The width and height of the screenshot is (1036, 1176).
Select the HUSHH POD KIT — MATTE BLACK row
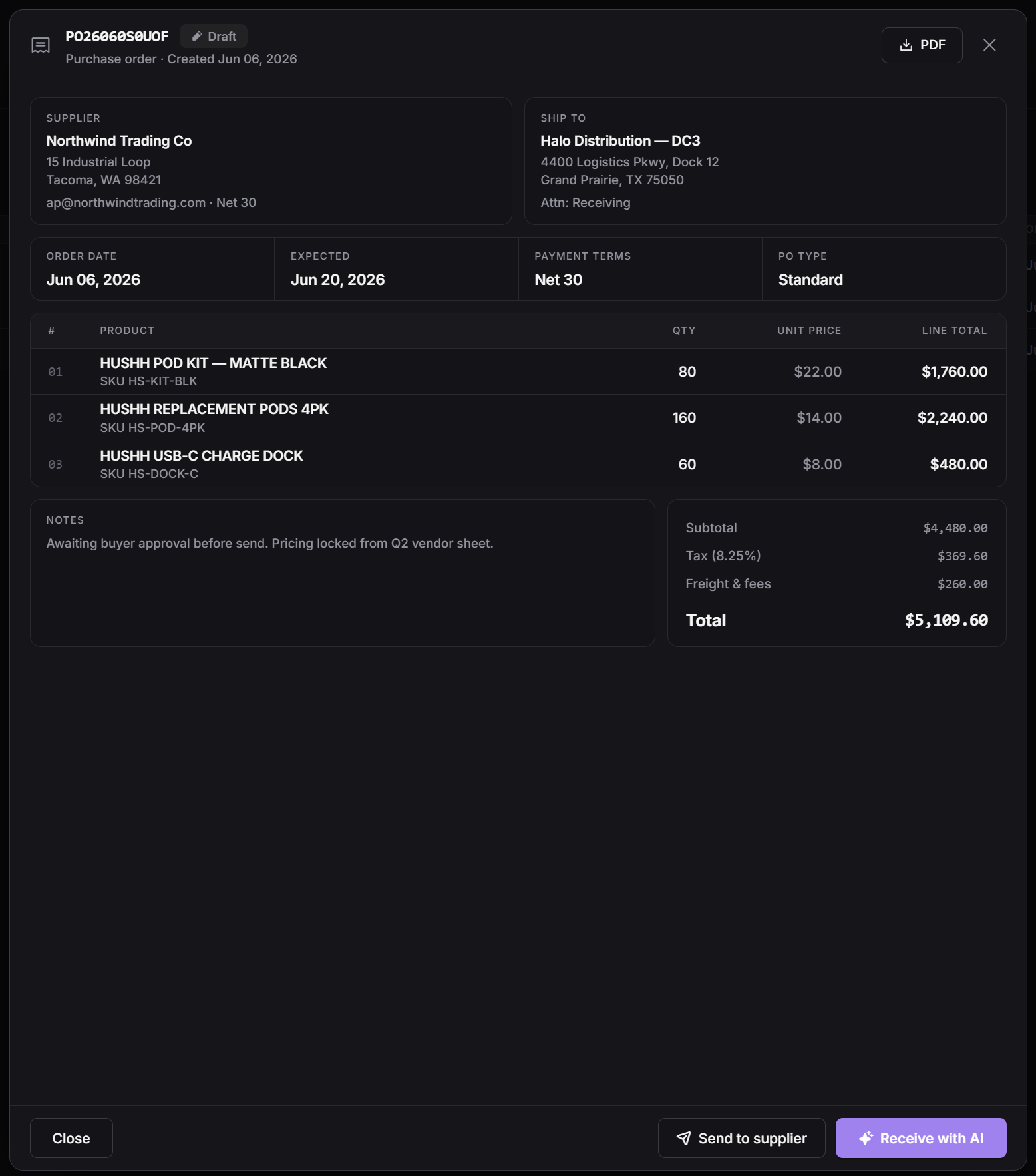coord(518,371)
